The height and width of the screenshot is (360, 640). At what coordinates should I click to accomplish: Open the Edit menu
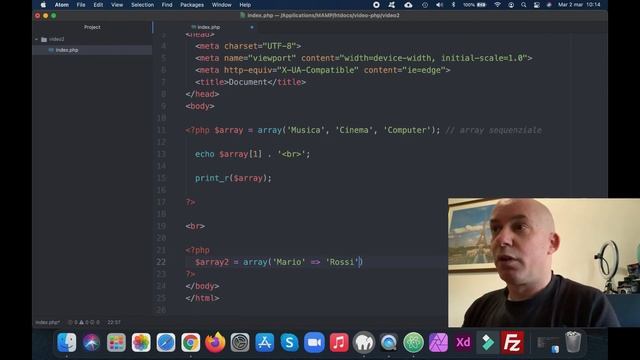tap(98, 5)
